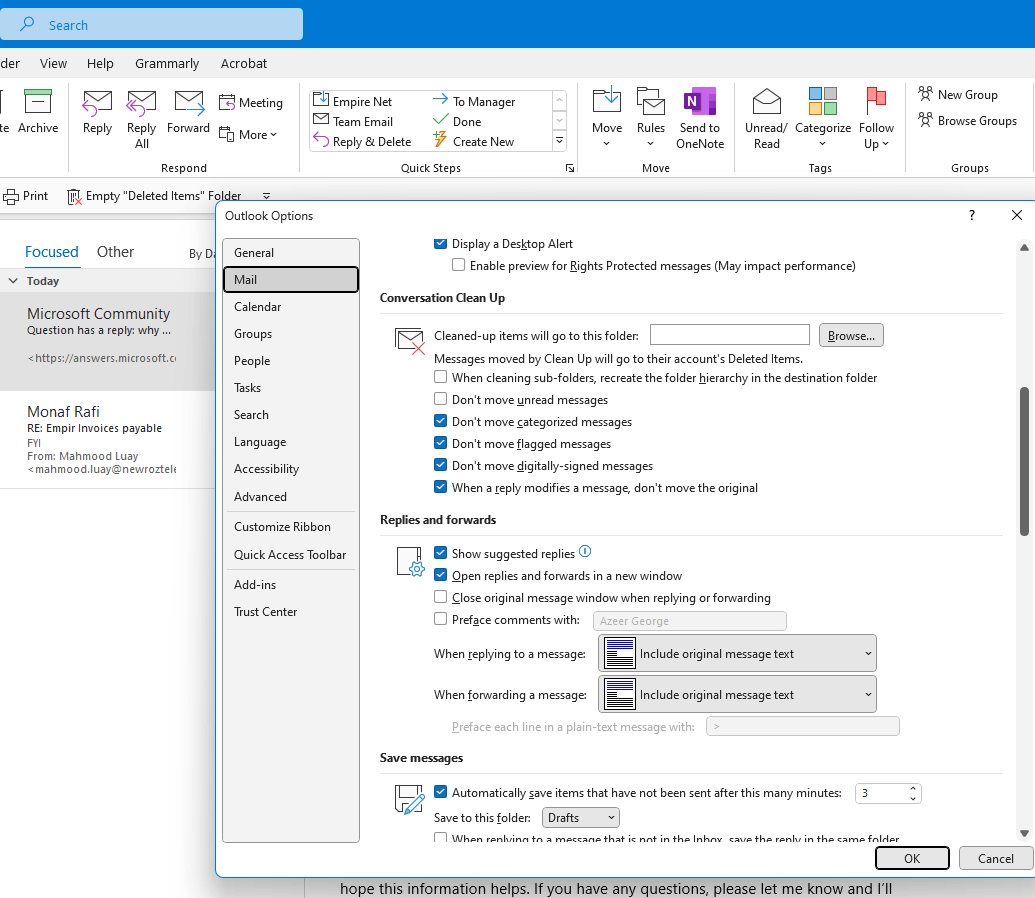The height and width of the screenshot is (898, 1035).
Task: Click Empty Deleted Items Folder icon
Action: coord(74,196)
